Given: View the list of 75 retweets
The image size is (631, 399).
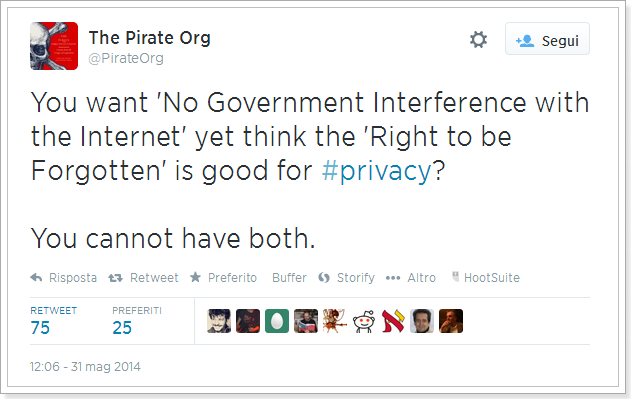Looking at the screenshot, I should 54,321.
